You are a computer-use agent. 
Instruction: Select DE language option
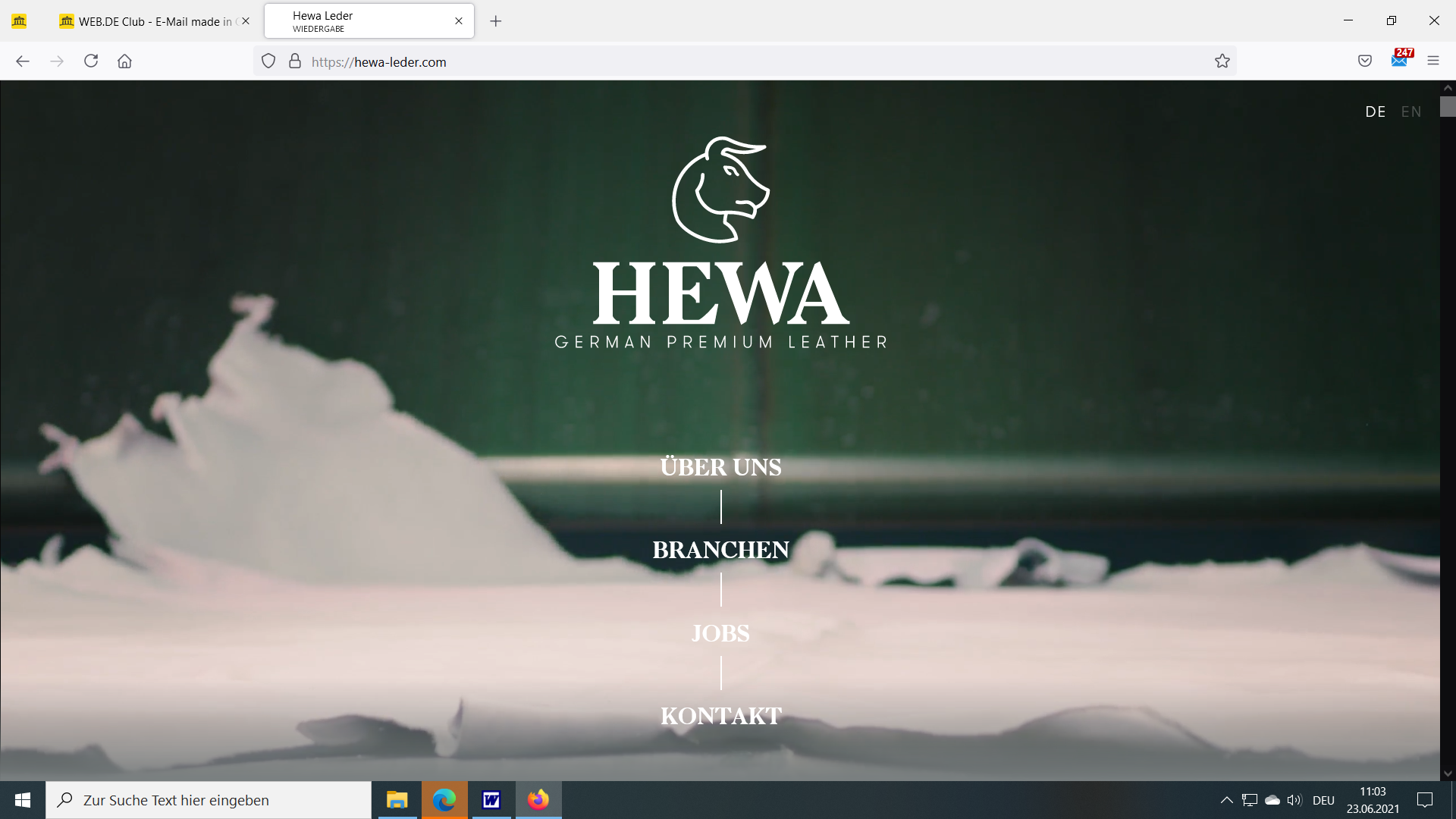[1375, 112]
